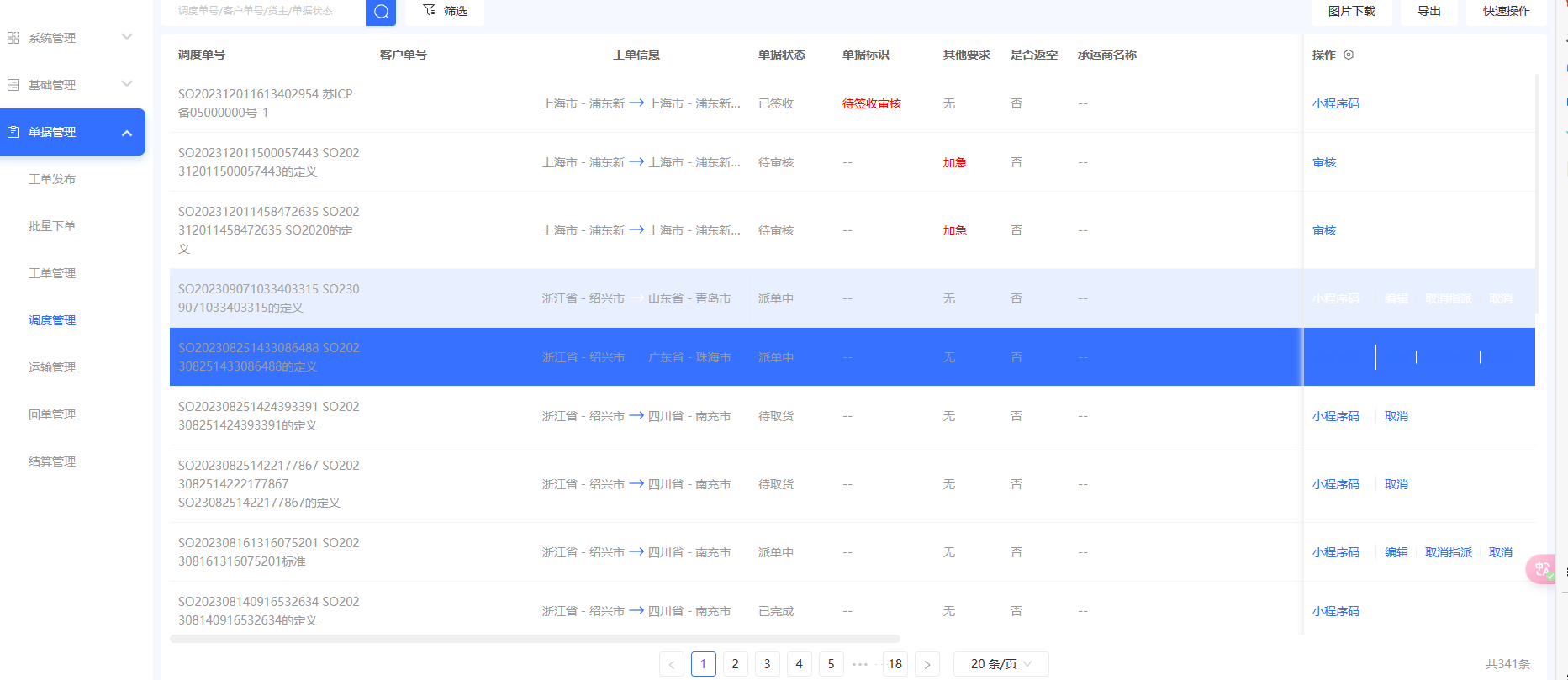This screenshot has width=1568, height=680.
Task: Click the red 待签收审核 label
Action: (x=872, y=103)
